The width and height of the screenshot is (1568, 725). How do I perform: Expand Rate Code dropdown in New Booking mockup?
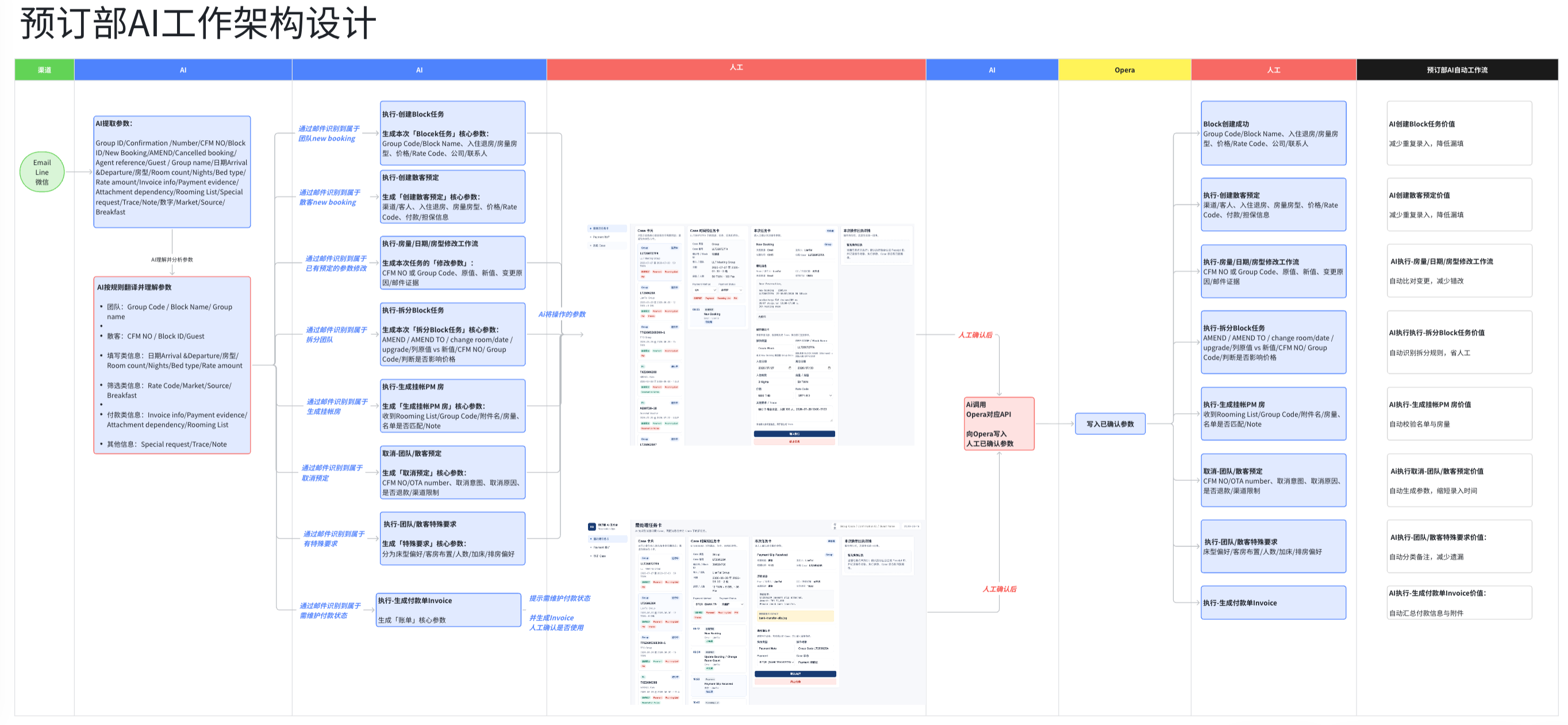click(x=814, y=395)
